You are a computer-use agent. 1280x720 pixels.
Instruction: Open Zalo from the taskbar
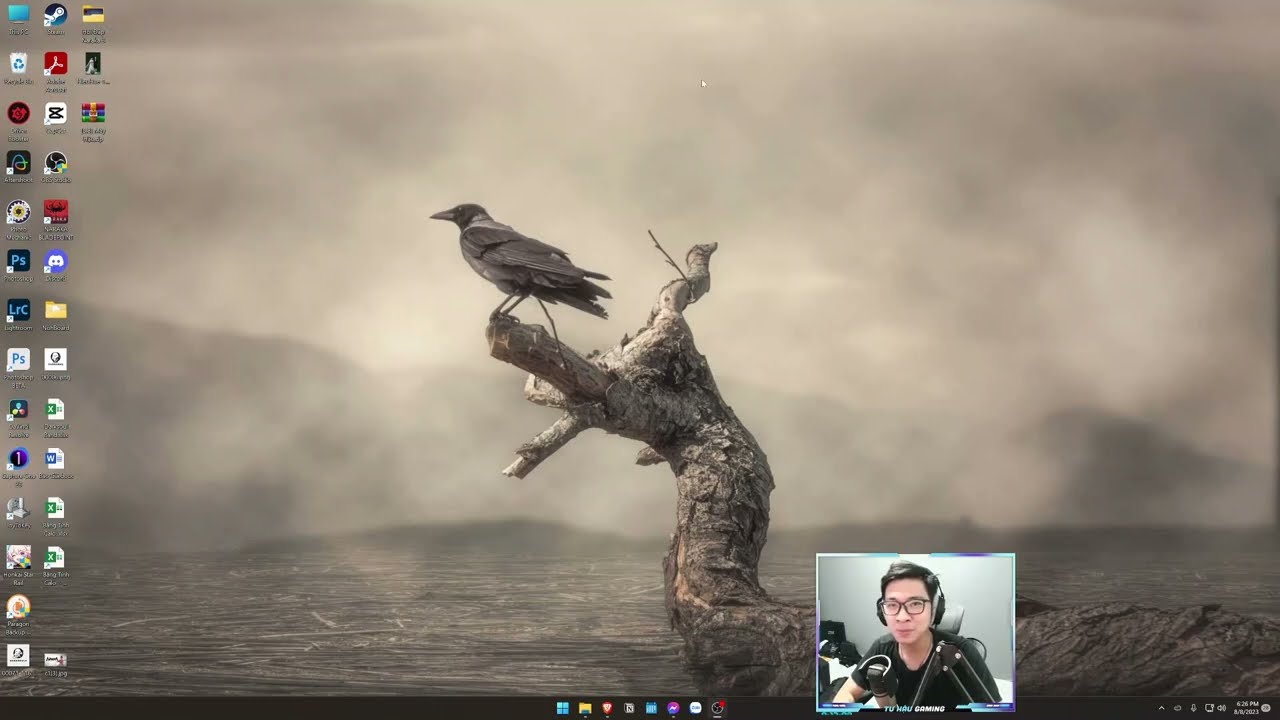coord(695,708)
